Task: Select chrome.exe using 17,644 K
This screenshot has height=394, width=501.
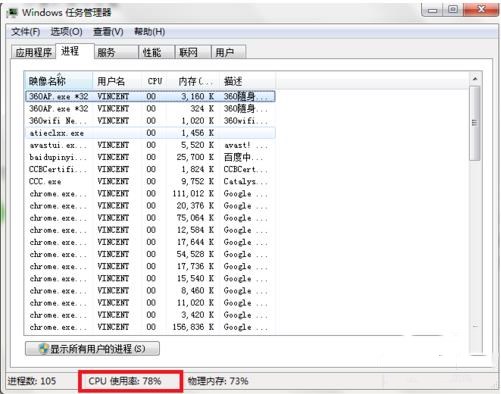Action: click(x=150, y=242)
